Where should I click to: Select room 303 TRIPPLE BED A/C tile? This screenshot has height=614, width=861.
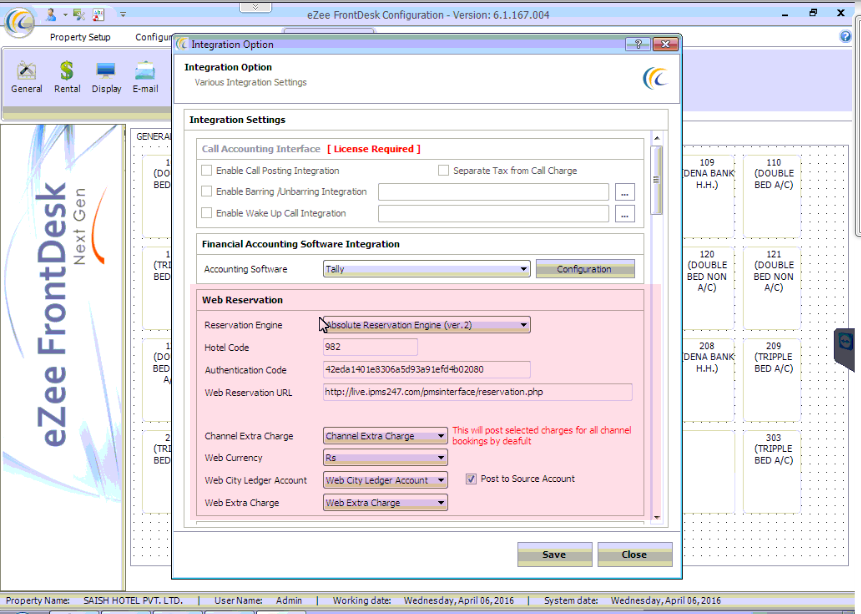773,471
